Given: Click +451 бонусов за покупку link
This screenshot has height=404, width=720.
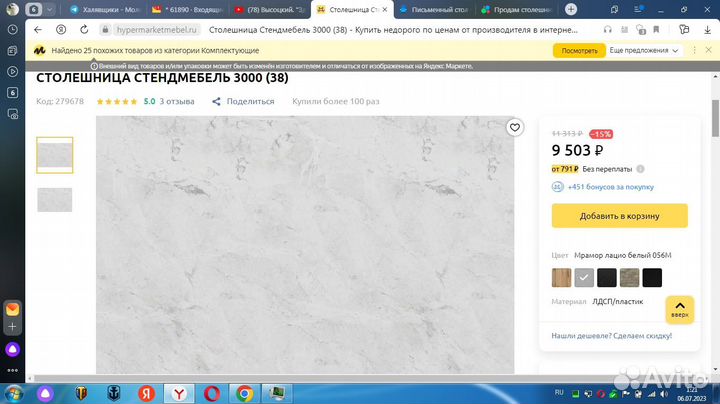Looking at the screenshot, I should point(611,187).
